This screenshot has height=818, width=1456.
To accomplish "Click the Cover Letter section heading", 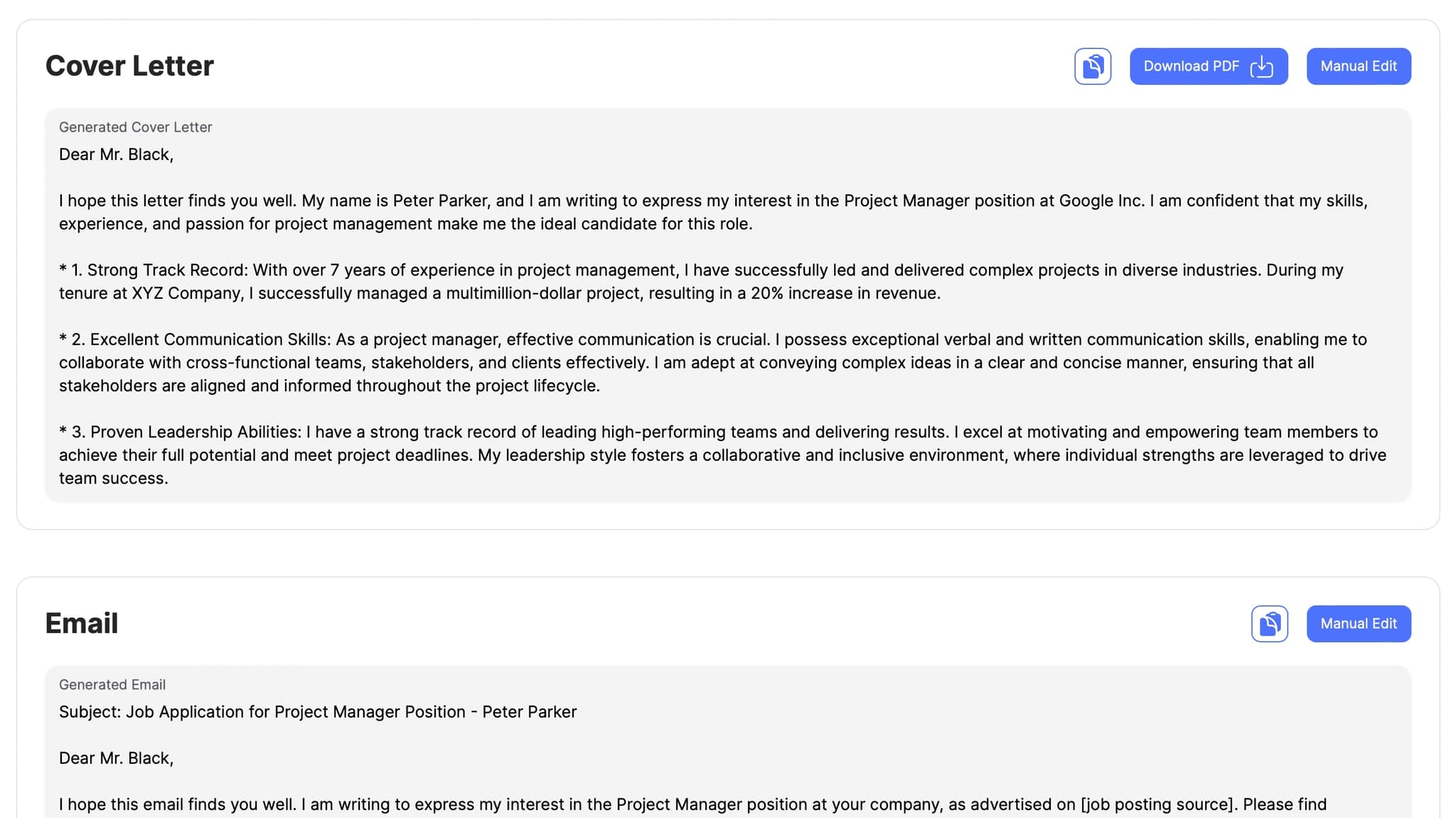I will click(x=129, y=66).
